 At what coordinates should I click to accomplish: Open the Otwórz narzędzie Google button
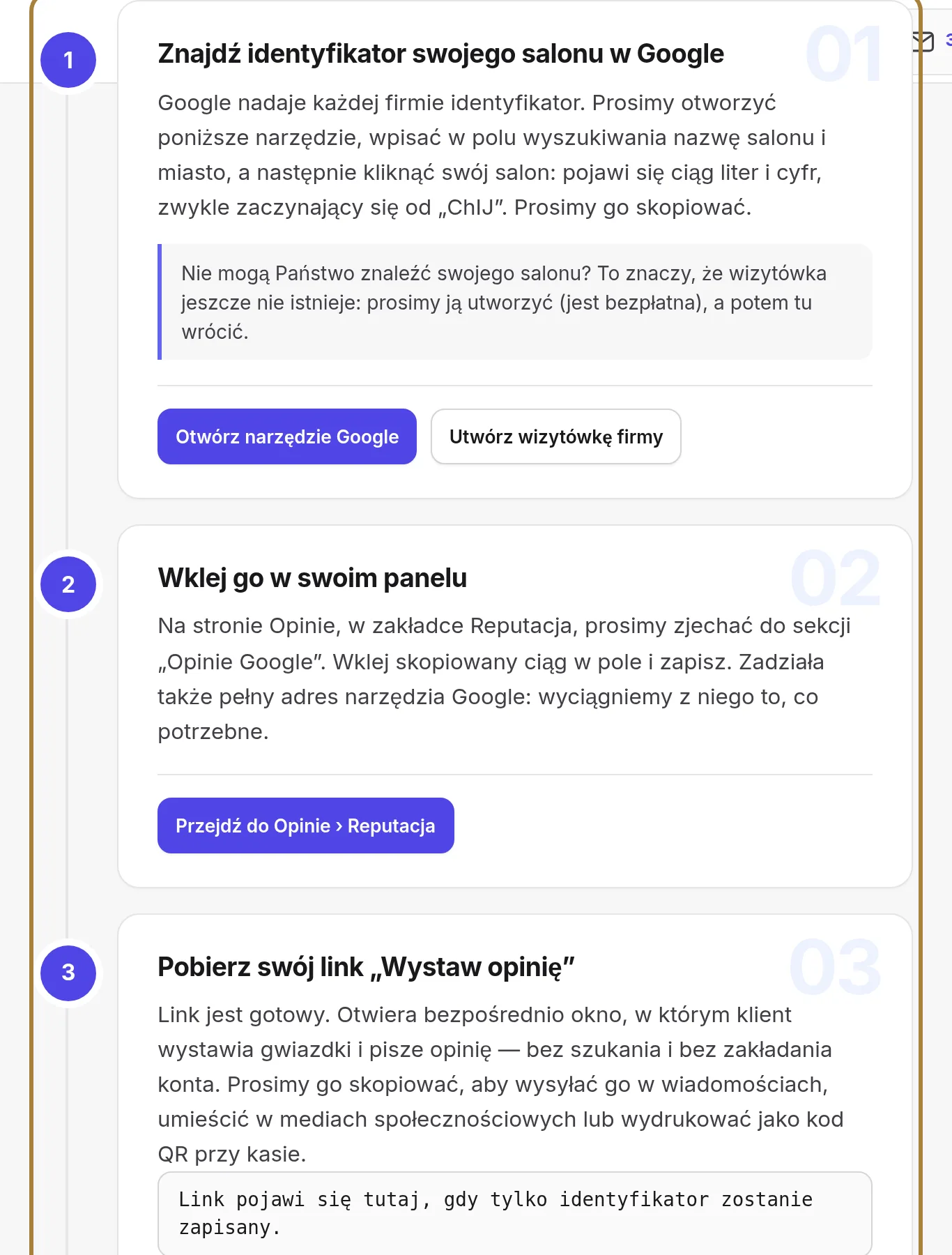[287, 436]
